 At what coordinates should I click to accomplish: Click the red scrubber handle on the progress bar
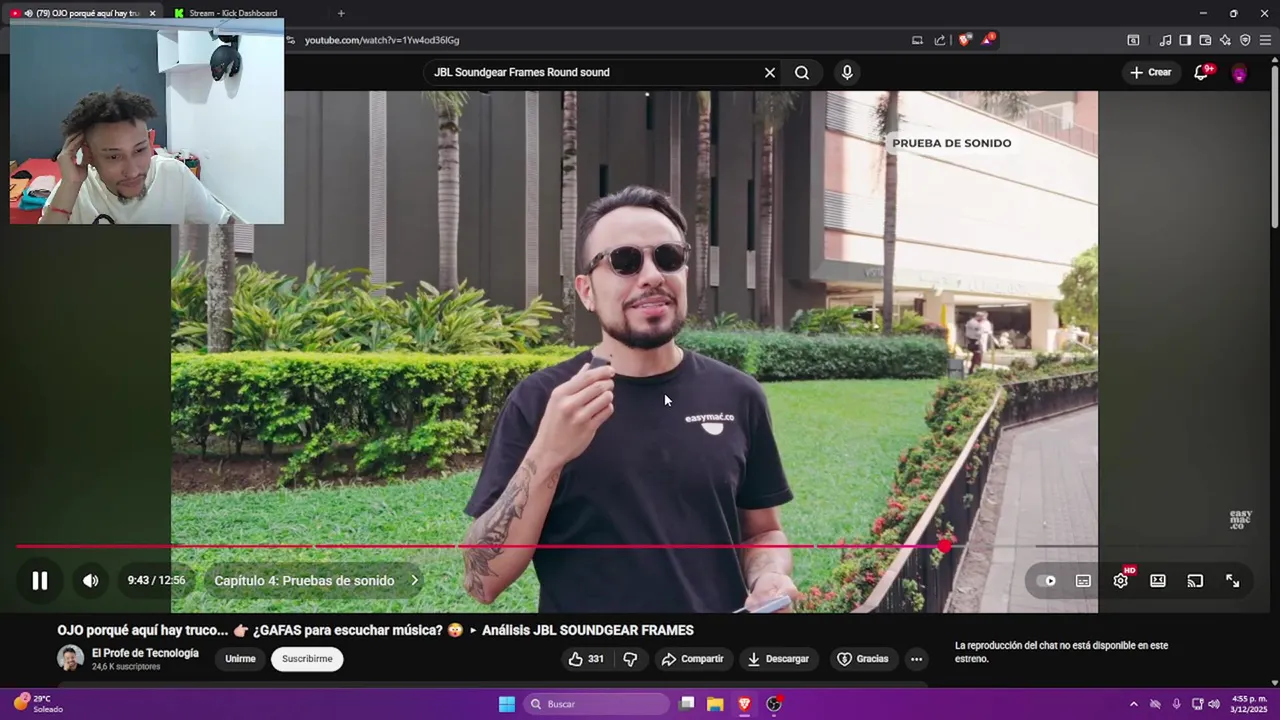coord(945,546)
